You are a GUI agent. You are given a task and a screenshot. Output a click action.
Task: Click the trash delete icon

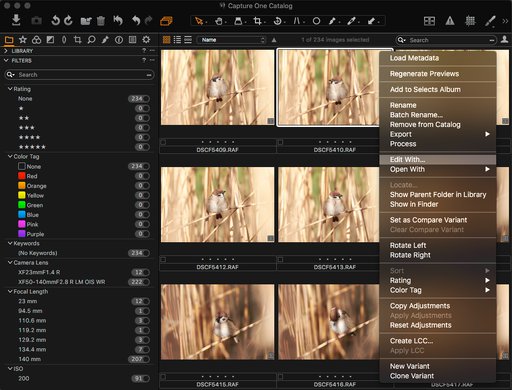(x=101, y=21)
